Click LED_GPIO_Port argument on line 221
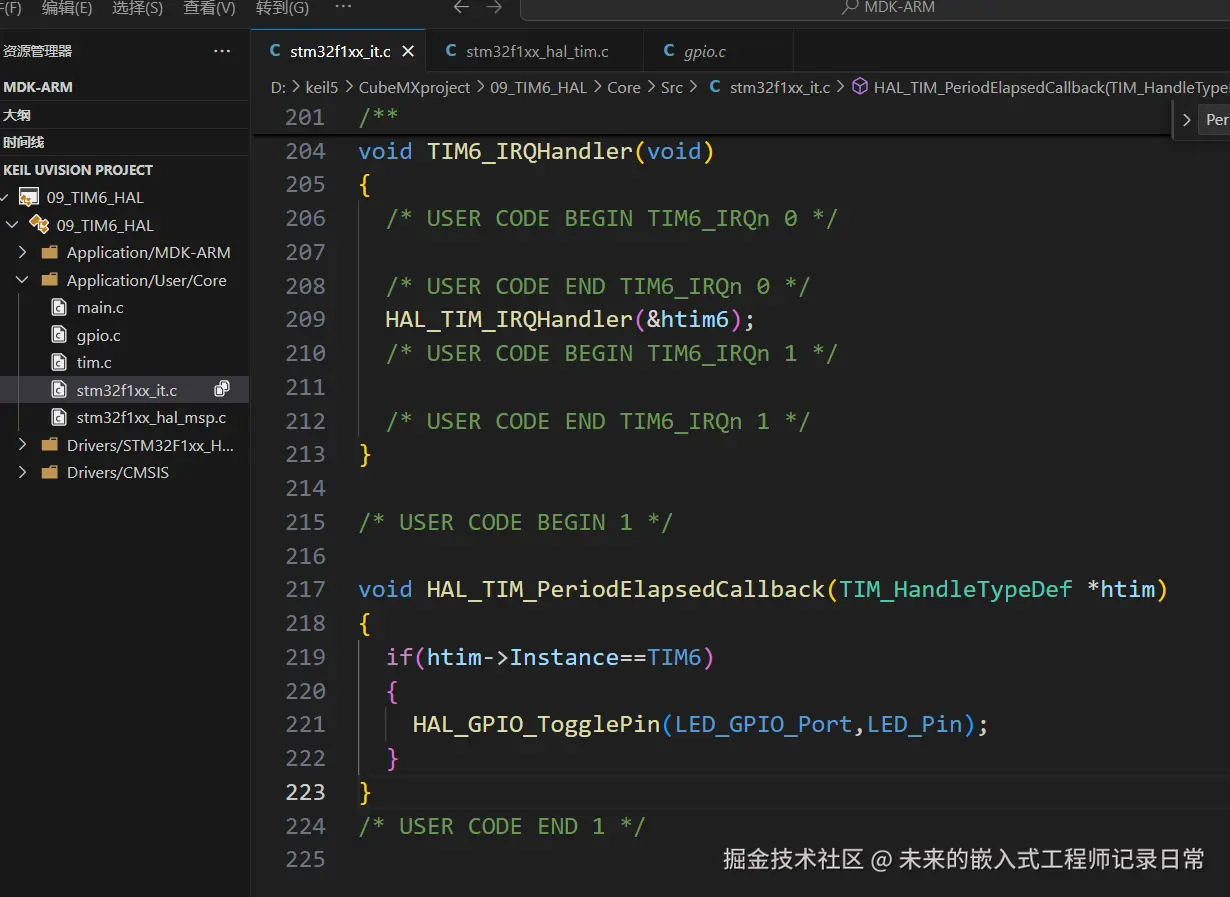 point(763,724)
